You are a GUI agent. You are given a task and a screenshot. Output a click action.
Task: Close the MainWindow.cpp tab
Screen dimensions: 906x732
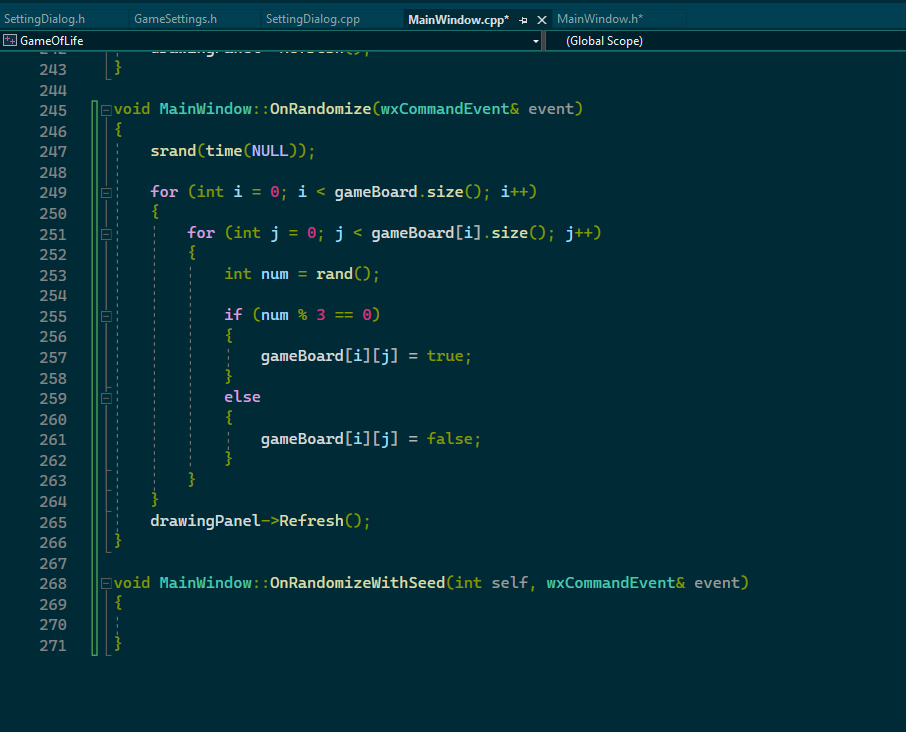541,18
